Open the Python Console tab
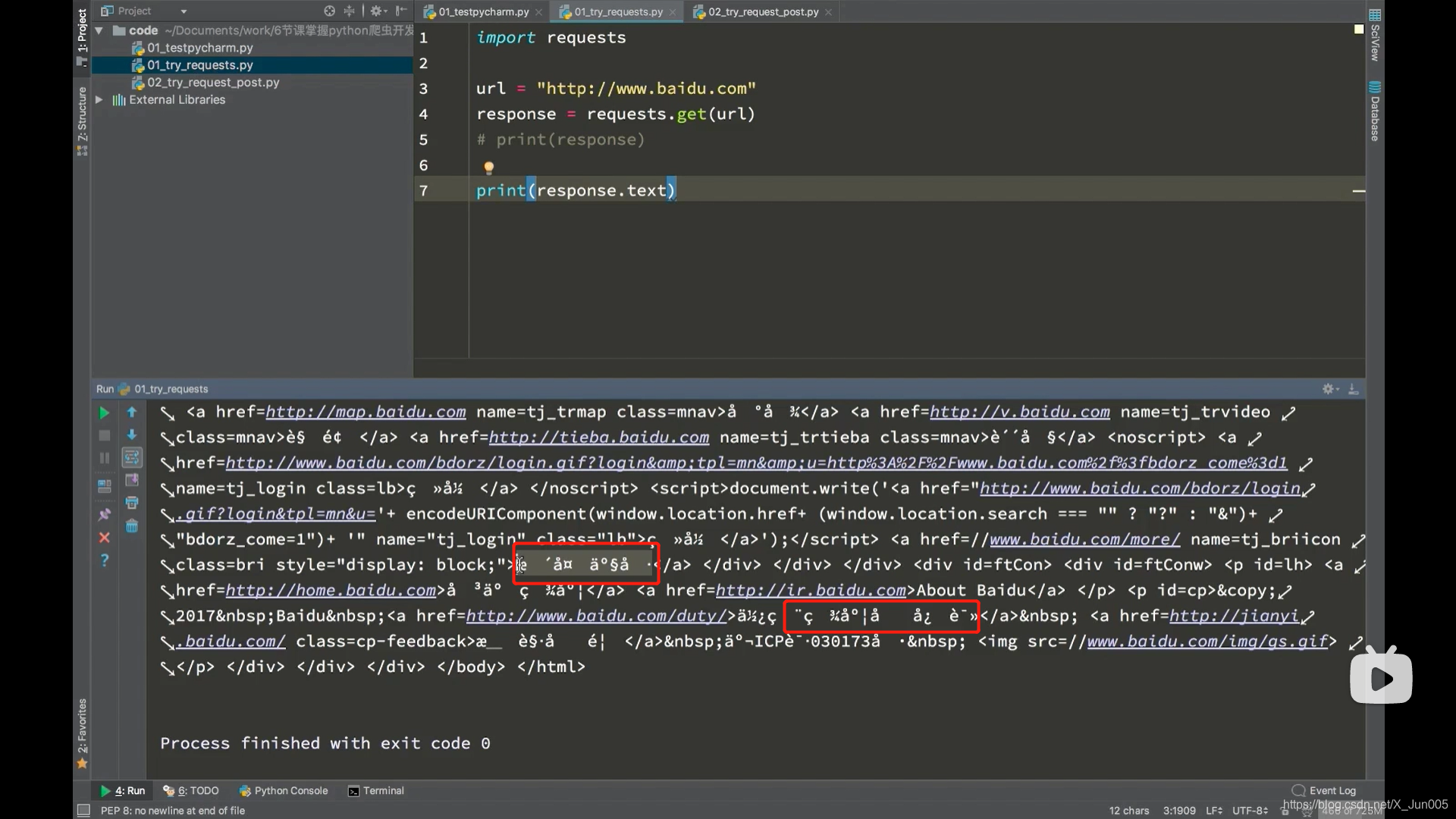The image size is (1456, 819). coord(284,791)
